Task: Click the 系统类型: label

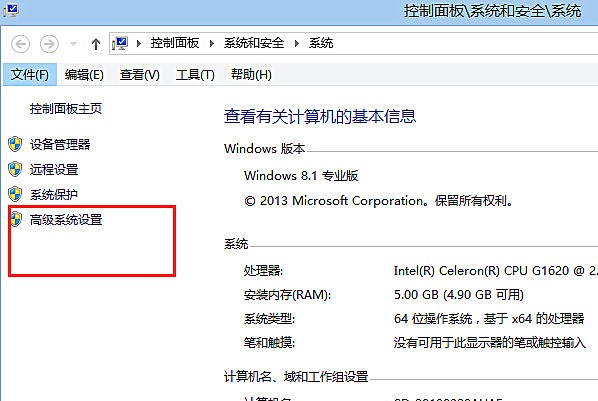Action: coord(269,319)
